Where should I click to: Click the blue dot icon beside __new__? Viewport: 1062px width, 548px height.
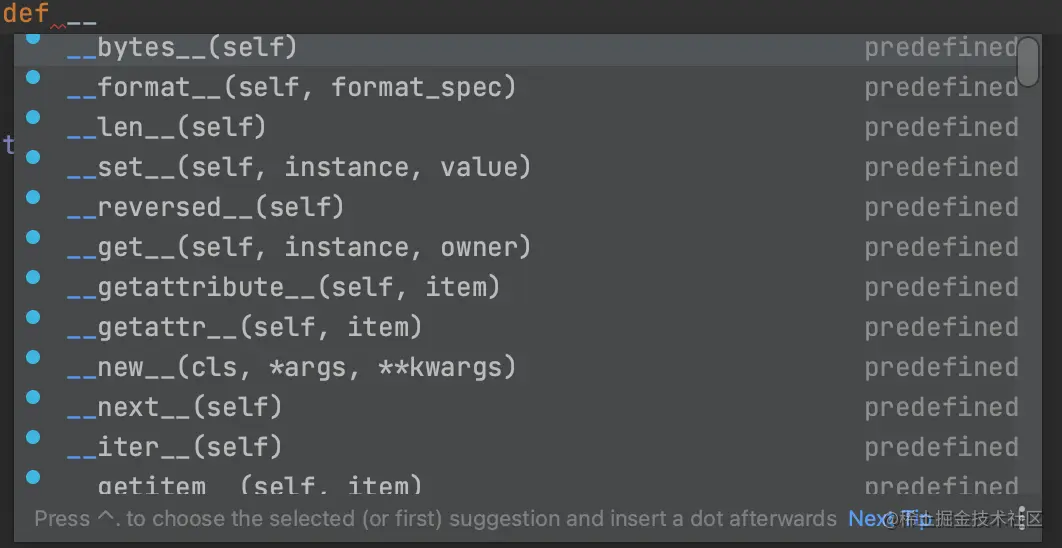[33, 357]
